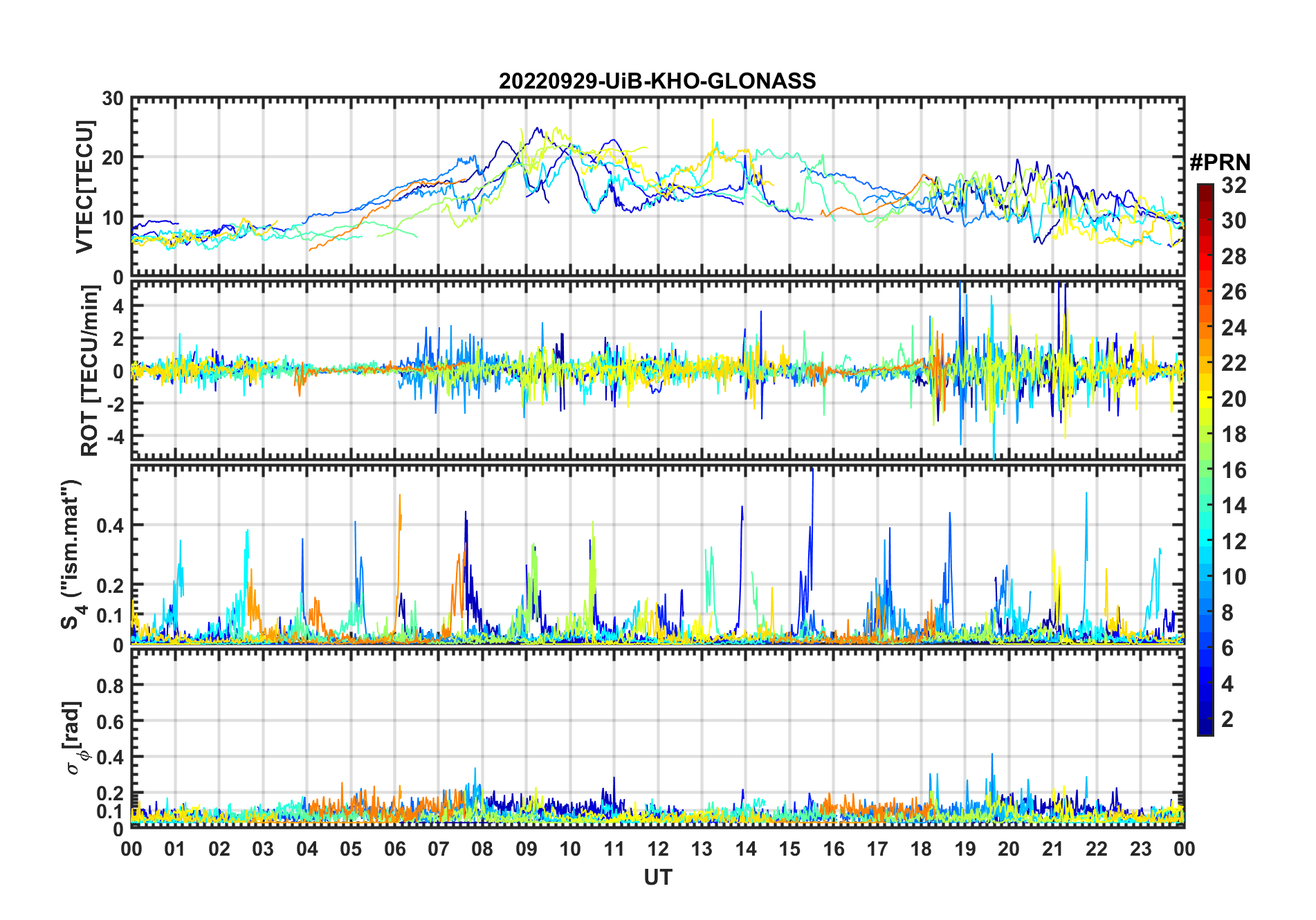Click colorbar tick label 22
The width and height of the screenshot is (1316, 920).
1234,363
